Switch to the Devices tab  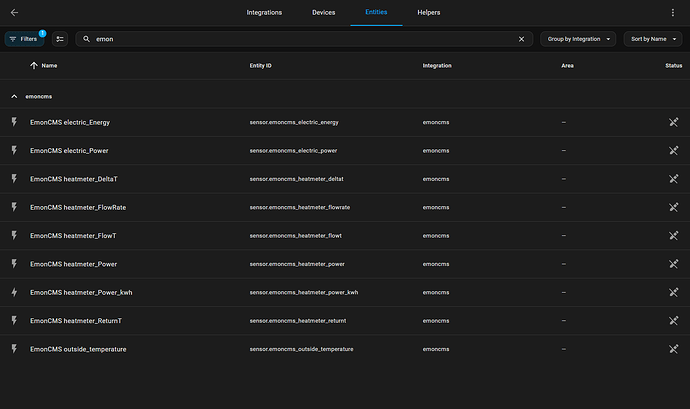[x=323, y=12]
